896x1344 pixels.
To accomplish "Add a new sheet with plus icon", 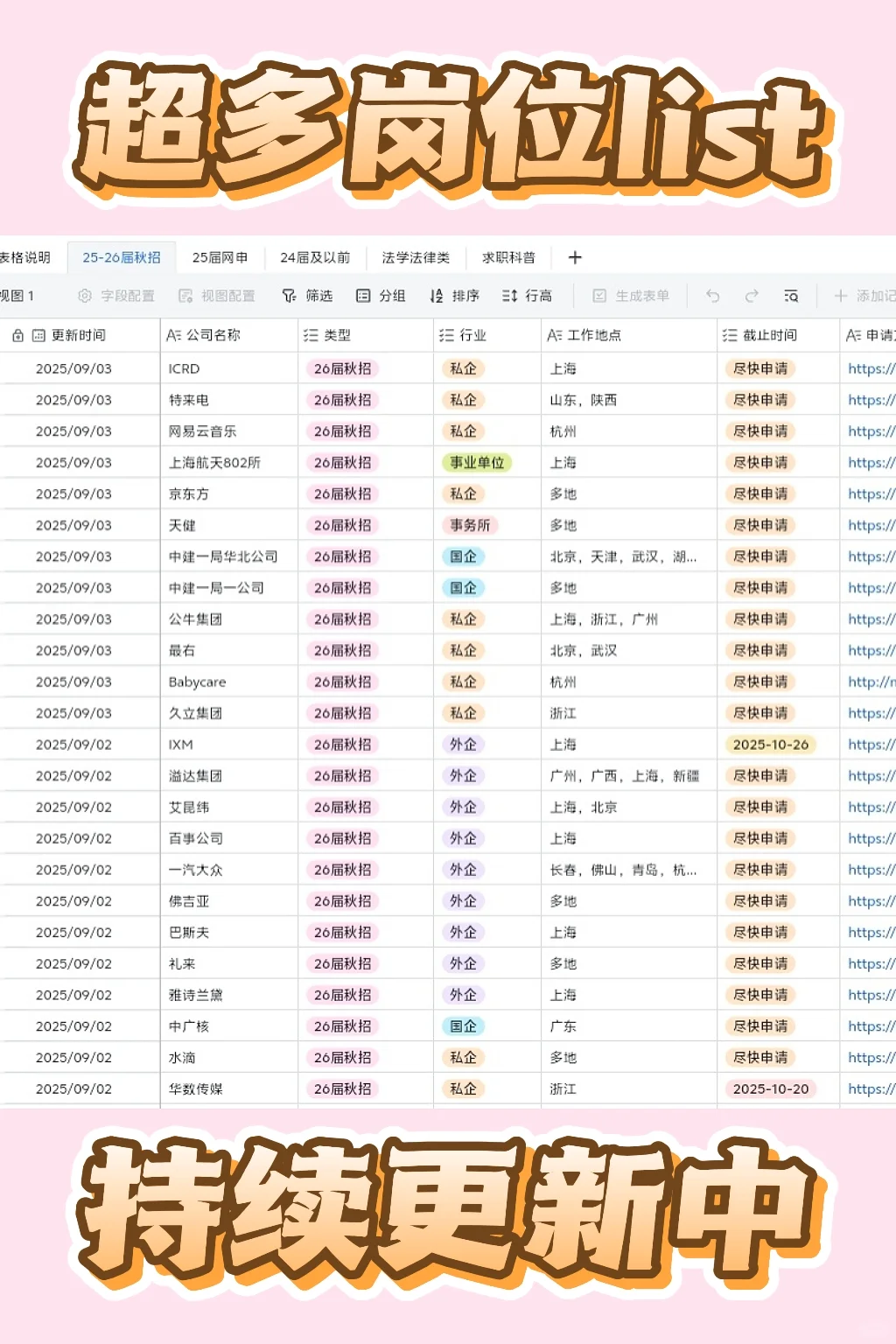I will pyautogui.click(x=575, y=257).
